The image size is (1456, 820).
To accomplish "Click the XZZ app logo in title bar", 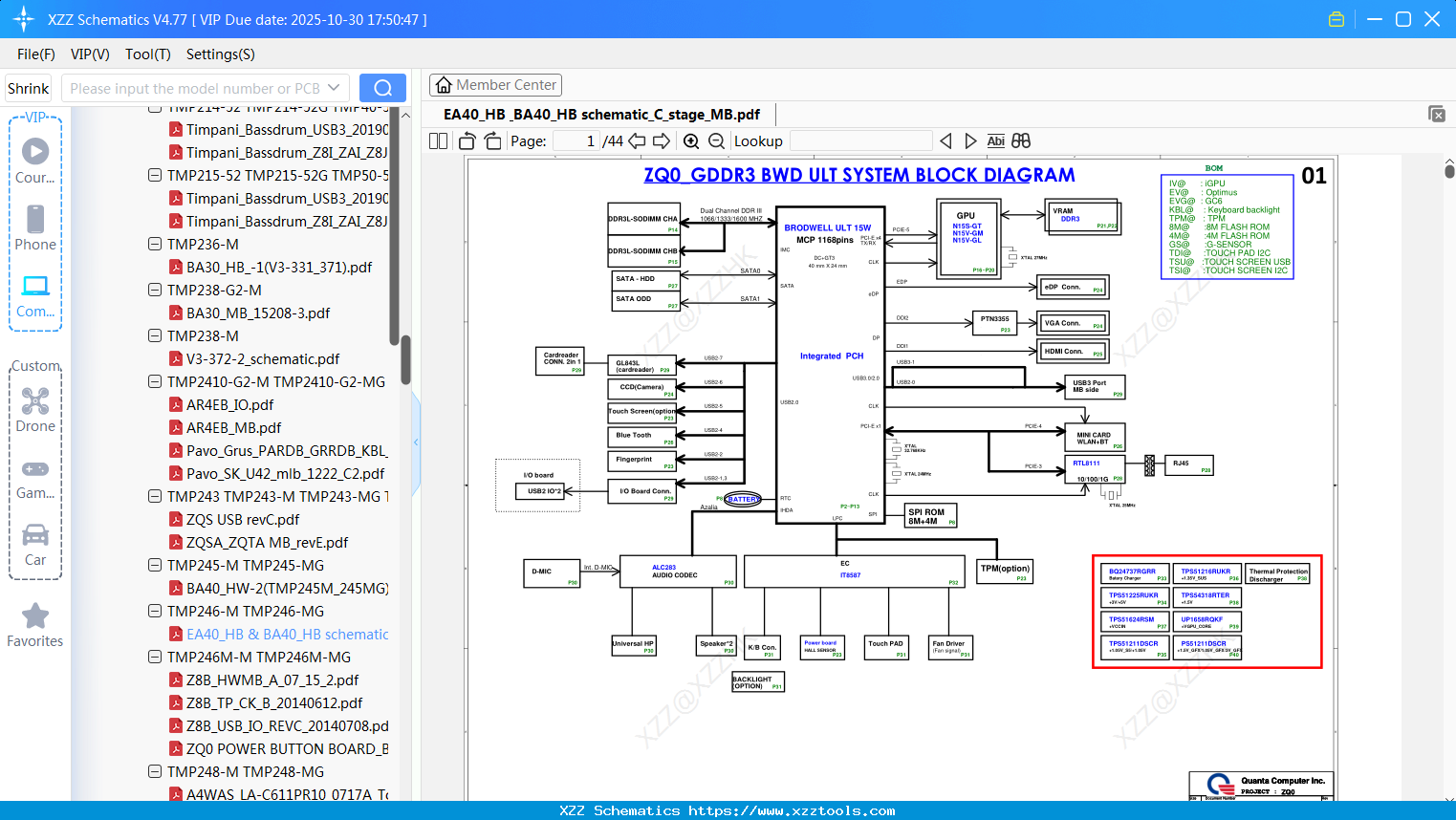I will tap(24, 19).
